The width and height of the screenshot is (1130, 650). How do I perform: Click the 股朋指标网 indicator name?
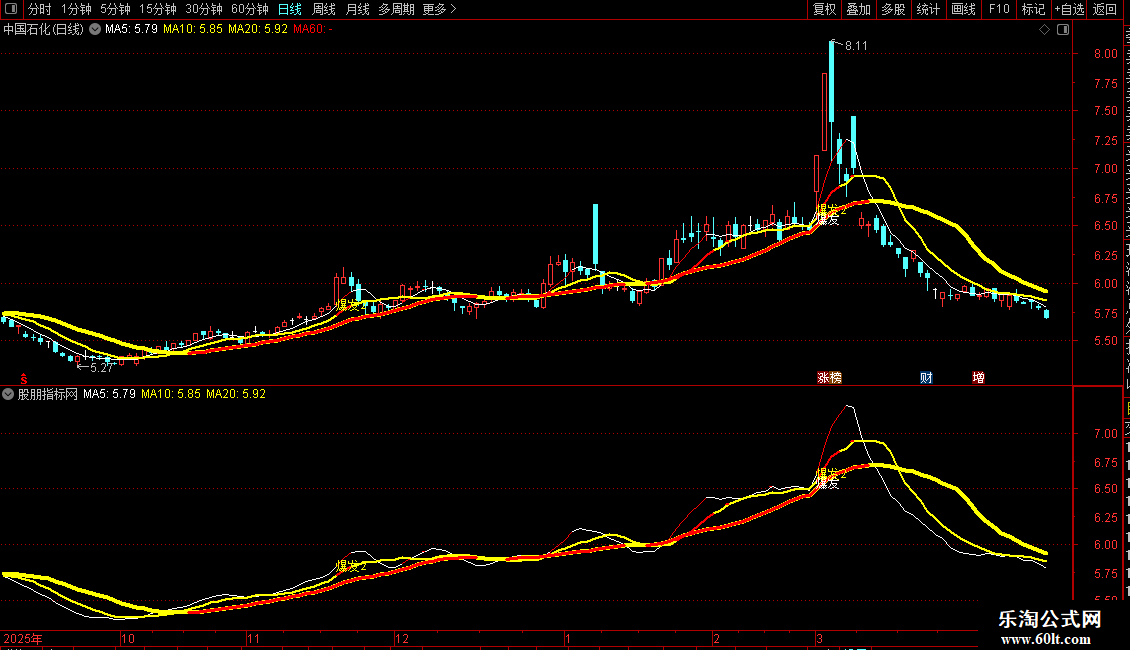(x=48, y=394)
